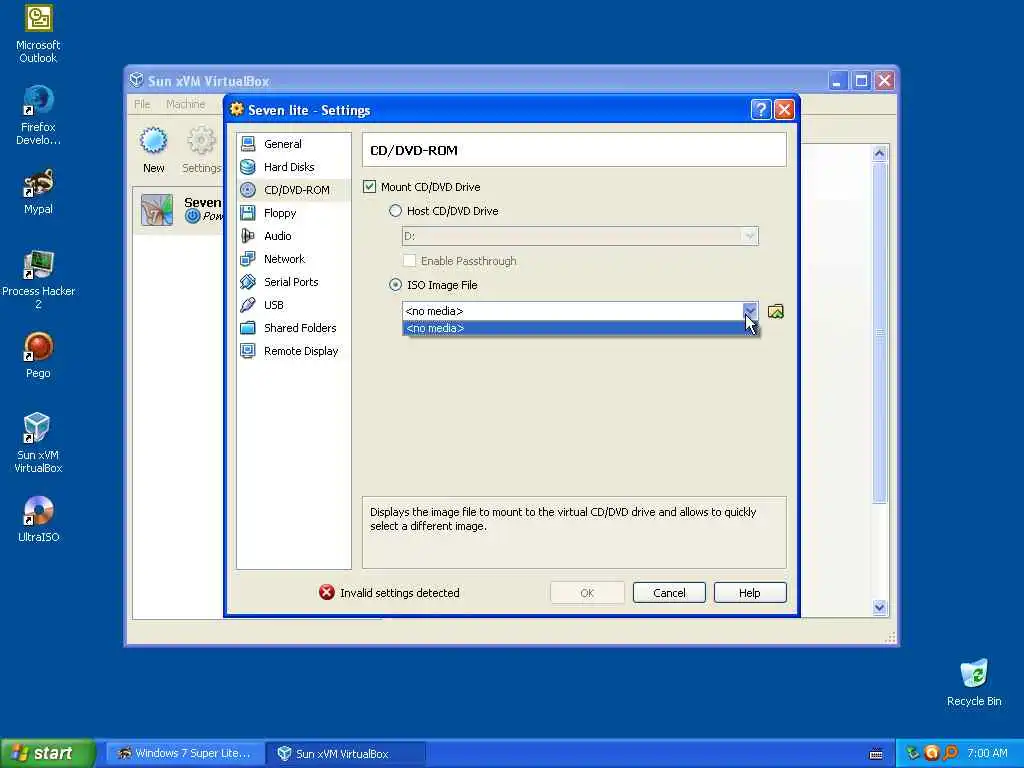Click the Settings gear icon in VirtualBox toolbar
Image resolution: width=1024 pixels, height=768 pixels.
(x=201, y=140)
